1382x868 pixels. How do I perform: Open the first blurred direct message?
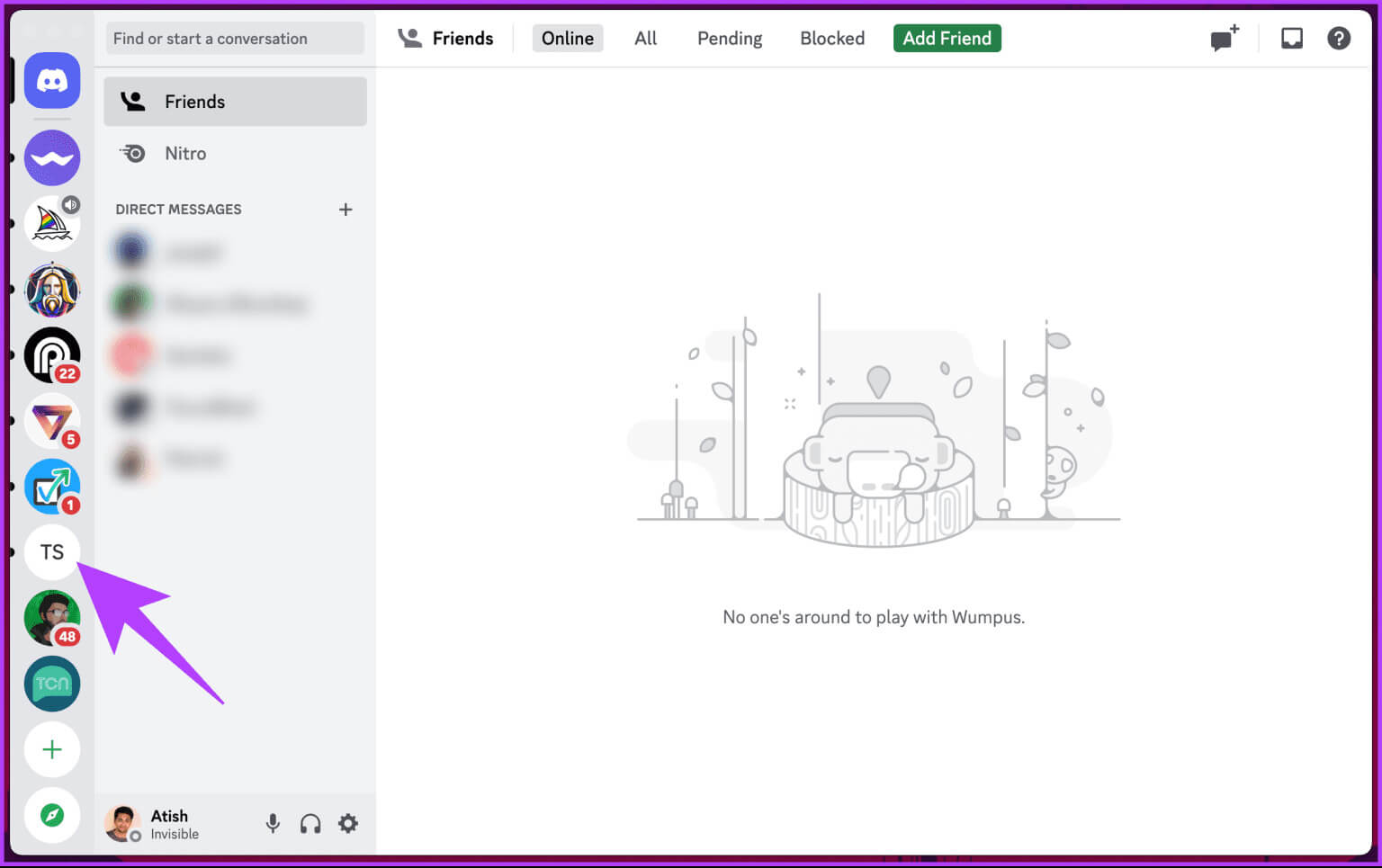click(236, 251)
